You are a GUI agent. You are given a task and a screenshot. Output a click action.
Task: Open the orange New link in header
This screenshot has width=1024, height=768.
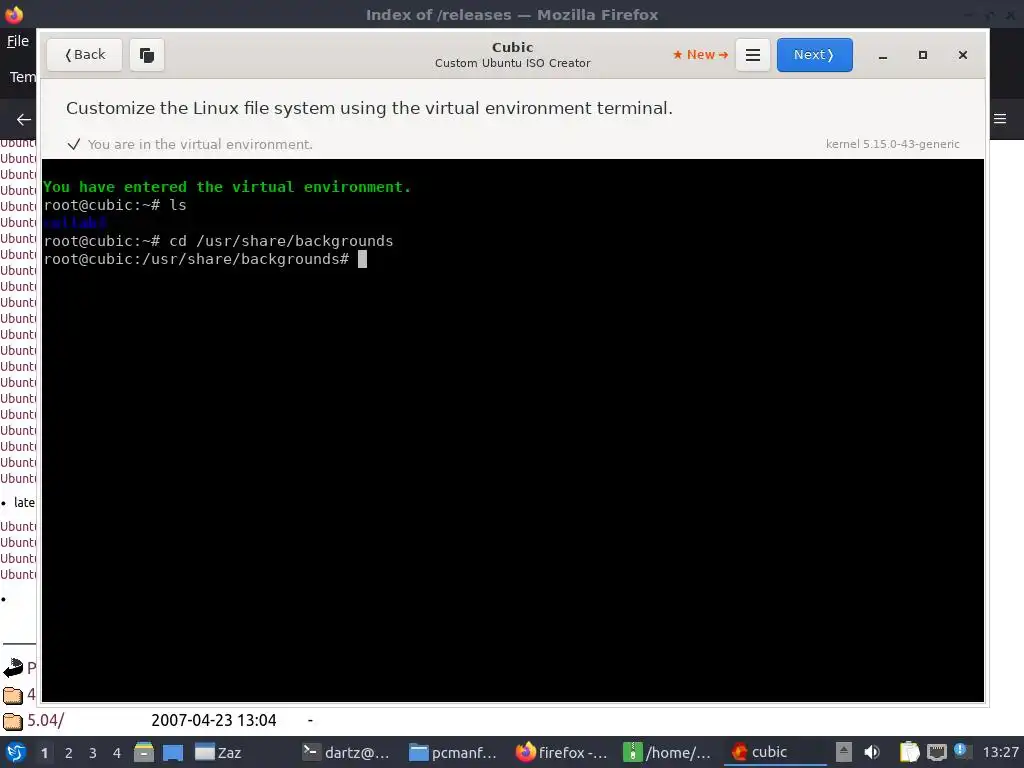point(700,55)
